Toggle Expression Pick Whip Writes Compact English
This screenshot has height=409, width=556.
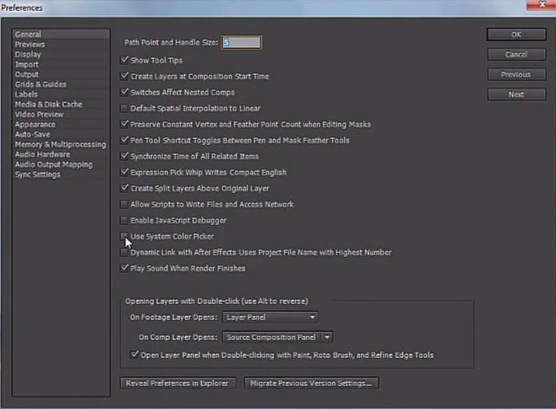(x=124, y=172)
